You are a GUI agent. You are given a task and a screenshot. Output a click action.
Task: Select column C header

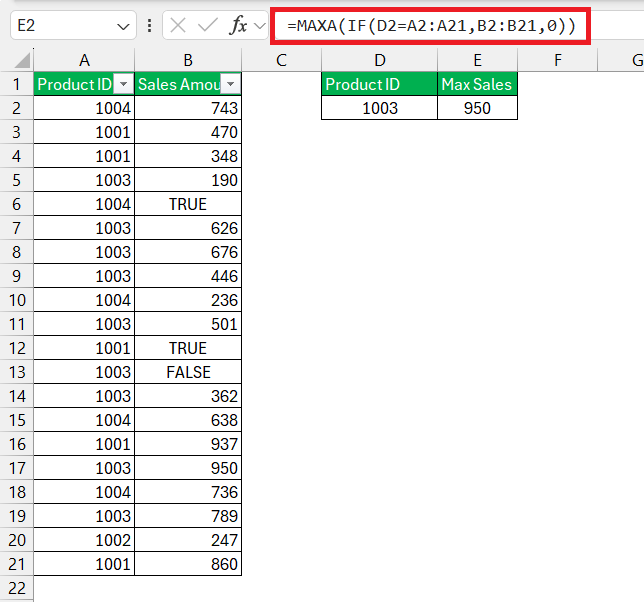click(x=281, y=60)
